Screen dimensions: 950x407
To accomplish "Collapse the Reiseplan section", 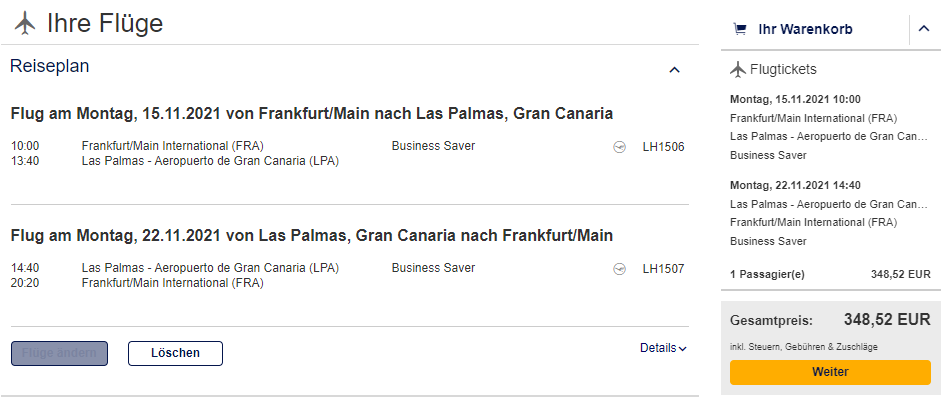I will coord(674,70).
